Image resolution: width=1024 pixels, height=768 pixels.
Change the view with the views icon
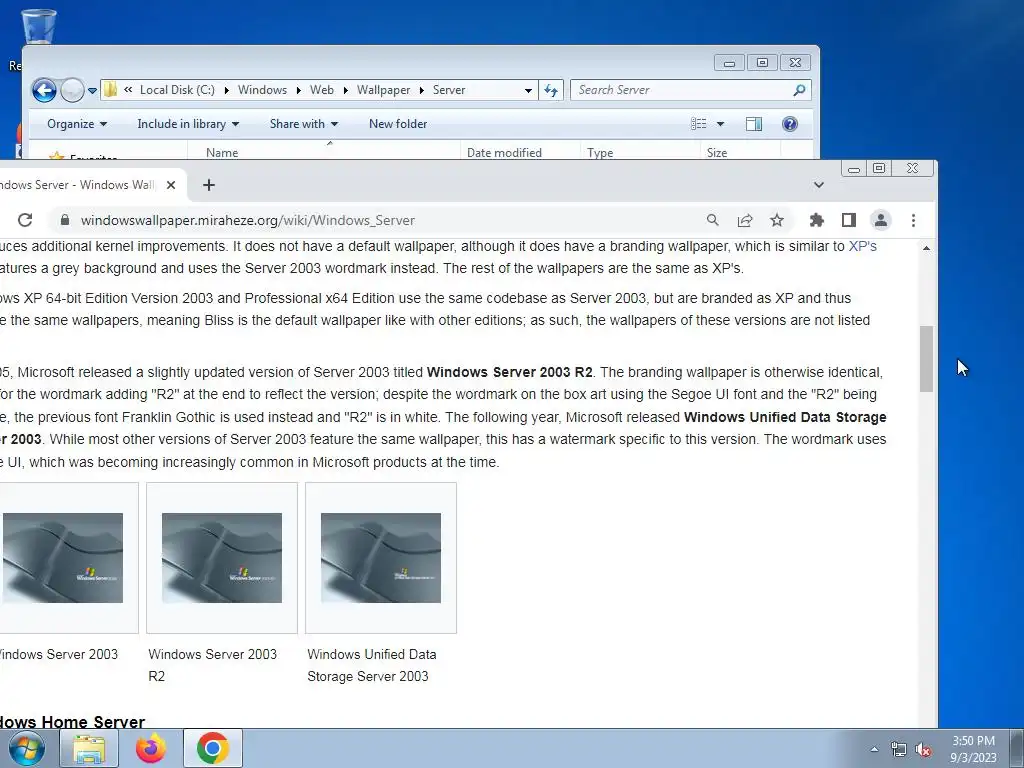click(x=698, y=124)
